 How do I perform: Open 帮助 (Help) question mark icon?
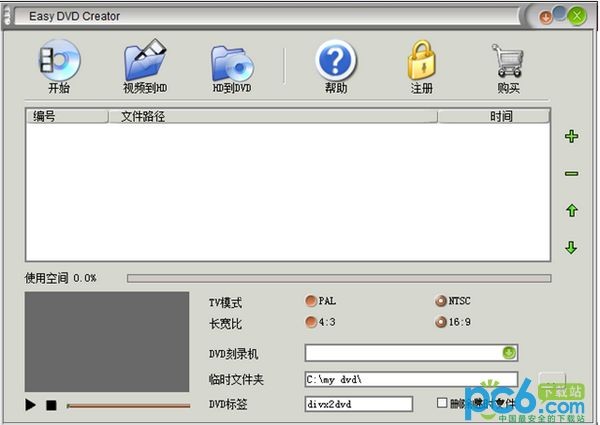[336, 60]
